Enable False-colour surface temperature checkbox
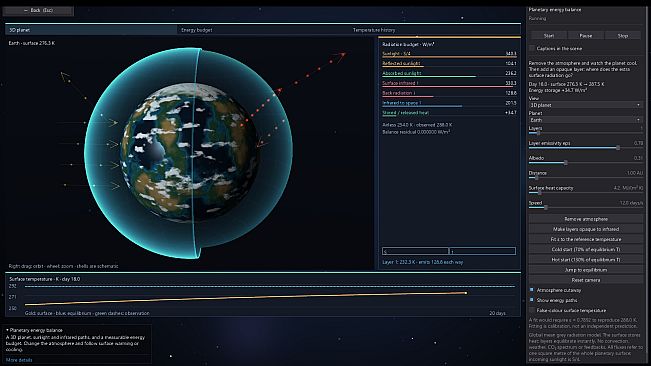The image size is (651, 366). (531, 310)
